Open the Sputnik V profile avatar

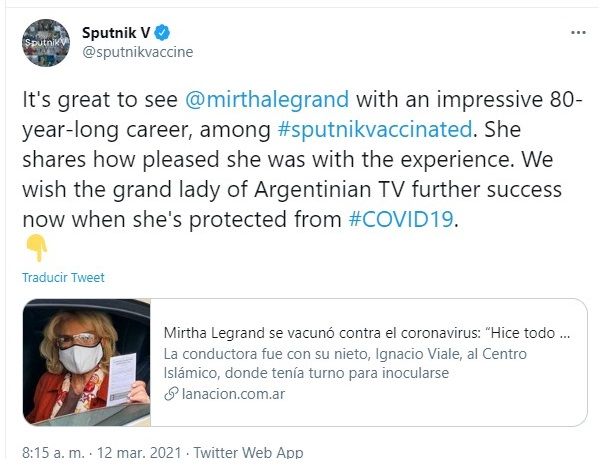46,43
